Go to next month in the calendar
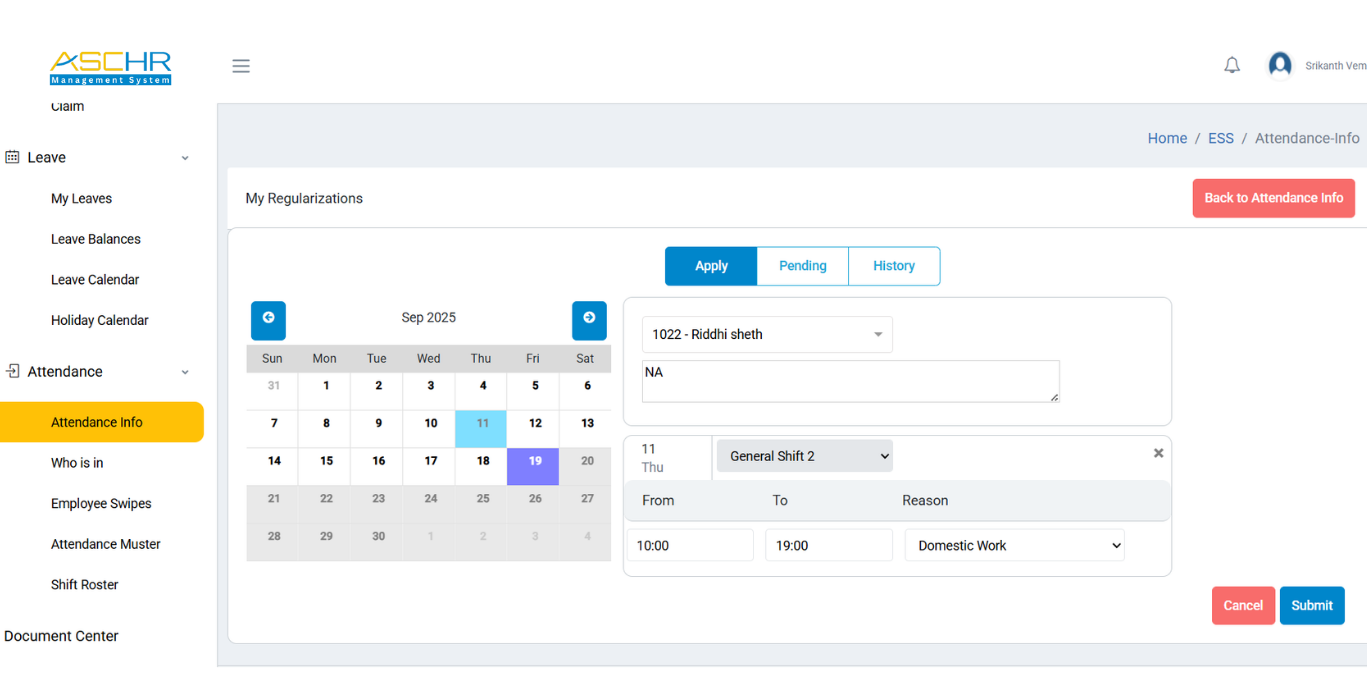This screenshot has height=694, width=1367. pyautogui.click(x=589, y=320)
